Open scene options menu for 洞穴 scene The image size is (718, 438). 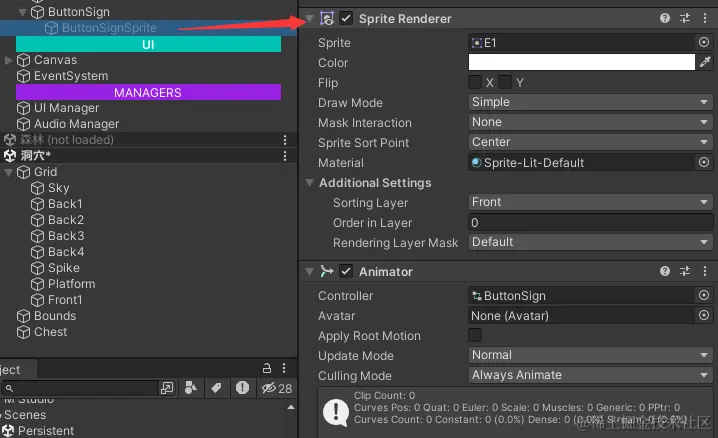285,156
